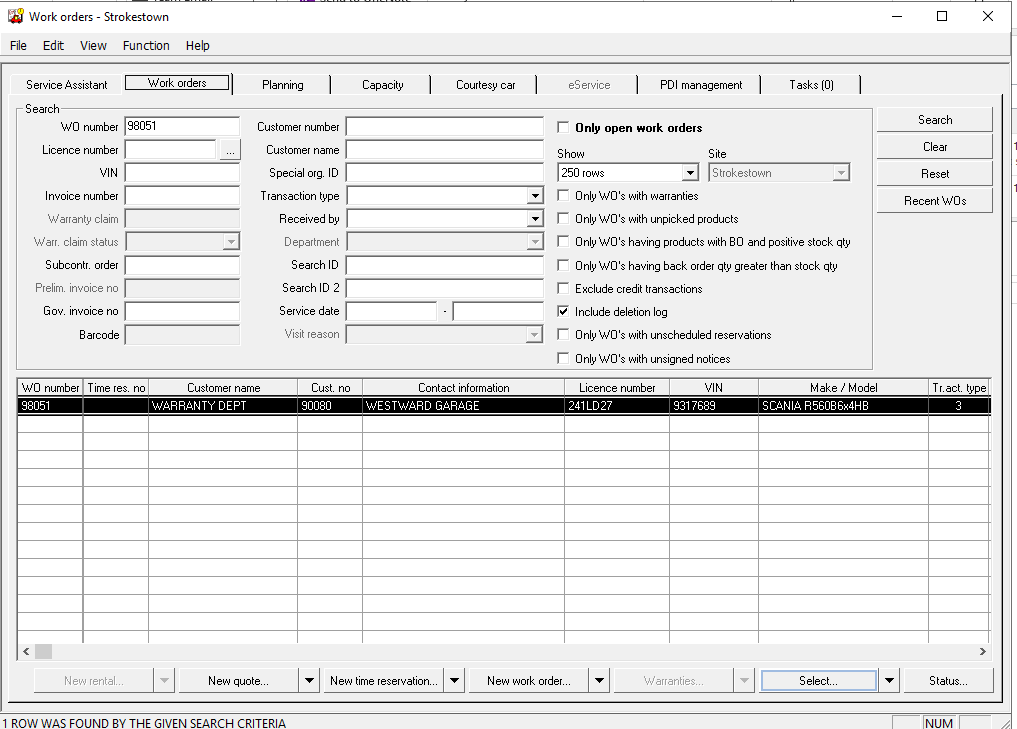Enable Exclude credit transactions option
The width and height of the screenshot is (1017, 729).
coord(563,288)
